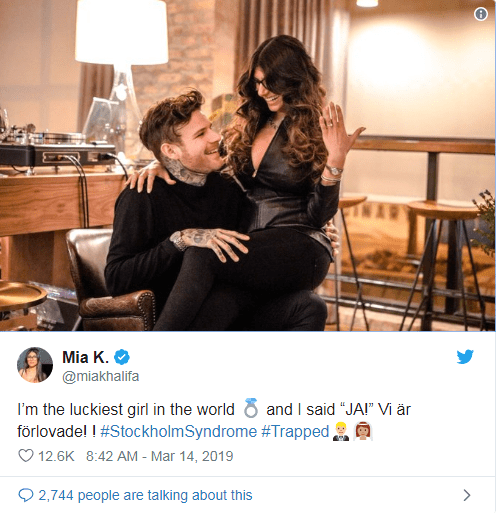The image size is (497, 513).
Task: Click the blue verified badge
Action: tap(122, 357)
